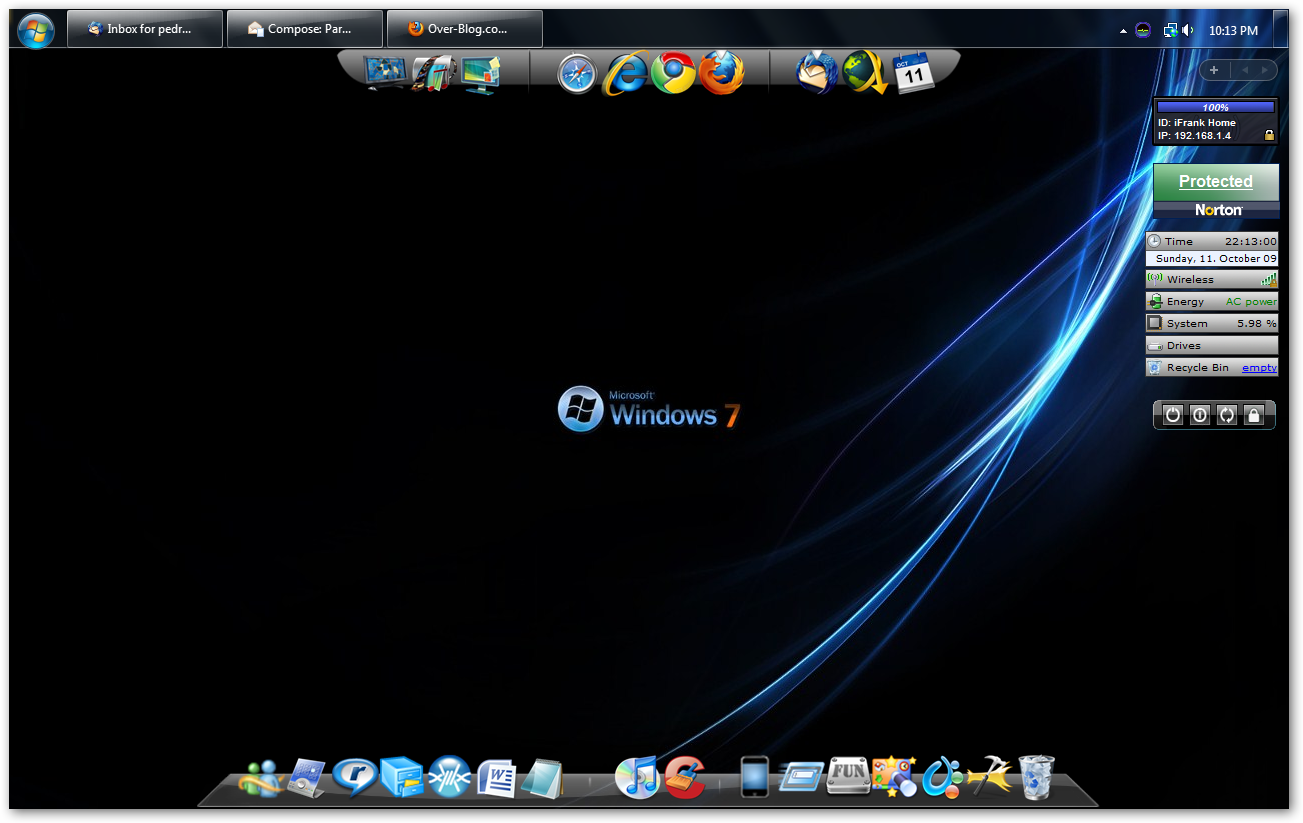Viewport: 1303px width, 823px height.
Task: Click the Protected Norton status link
Action: point(1215,181)
